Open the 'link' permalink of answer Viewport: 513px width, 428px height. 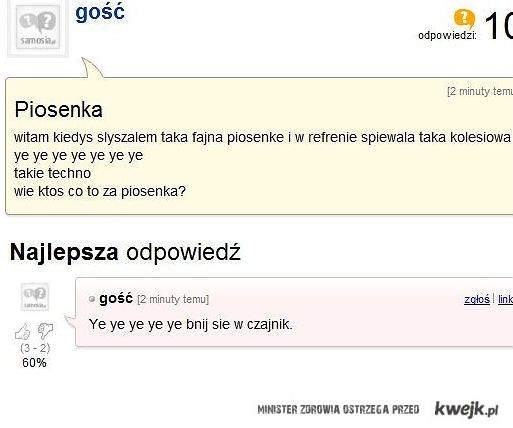(x=505, y=299)
